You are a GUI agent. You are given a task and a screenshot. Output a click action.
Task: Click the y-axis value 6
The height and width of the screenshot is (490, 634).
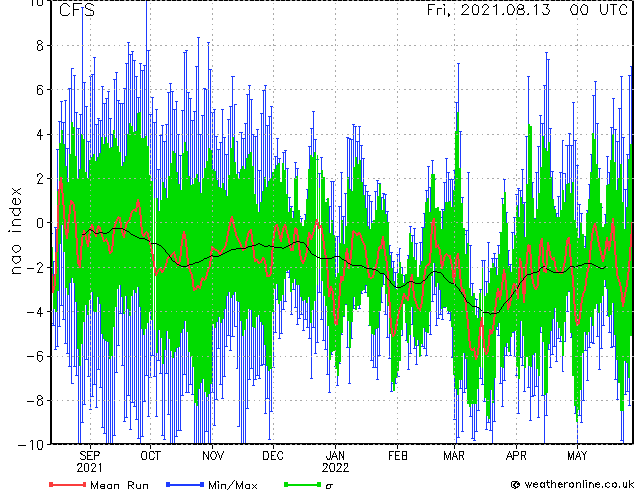pyautogui.click(x=40, y=90)
